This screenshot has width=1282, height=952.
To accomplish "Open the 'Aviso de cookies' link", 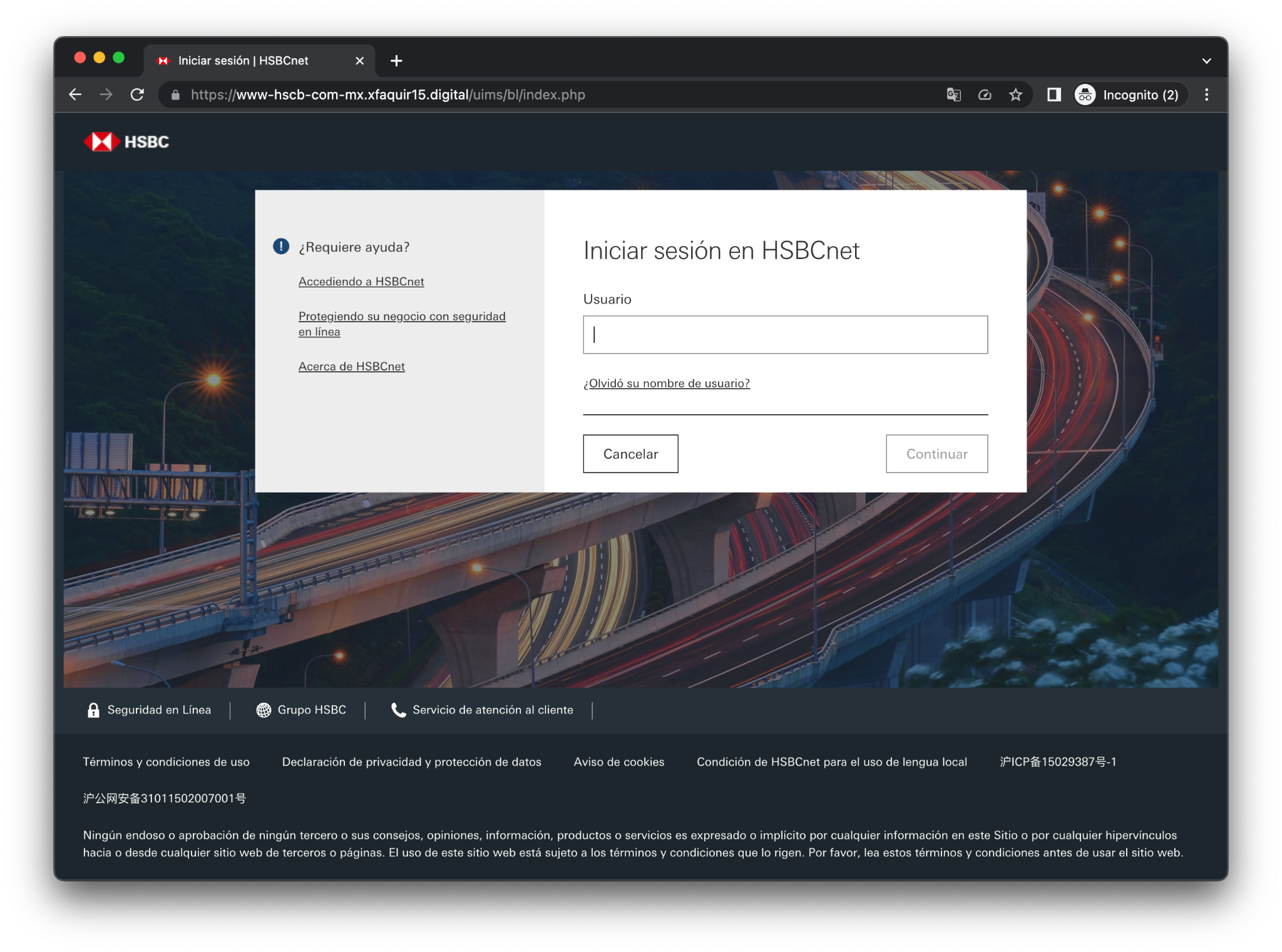I will pos(618,762).
